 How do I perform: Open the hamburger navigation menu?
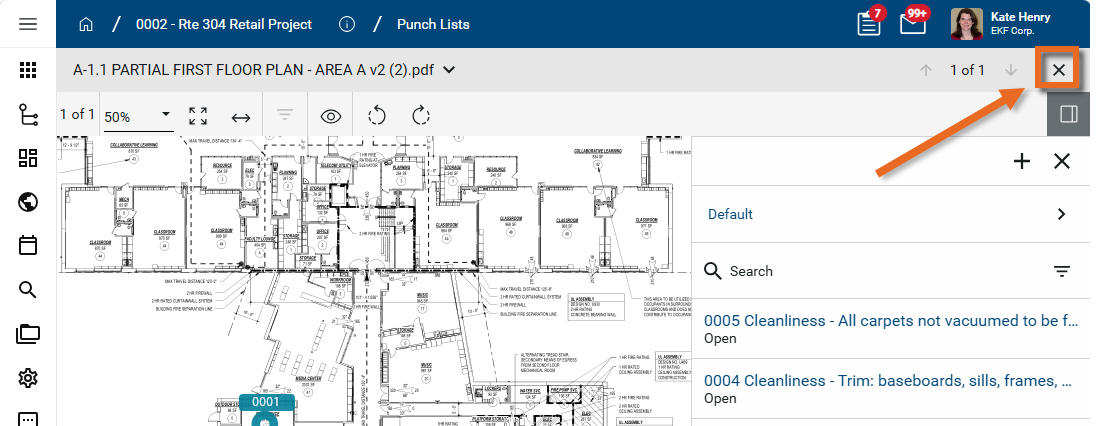click(28, 24)
